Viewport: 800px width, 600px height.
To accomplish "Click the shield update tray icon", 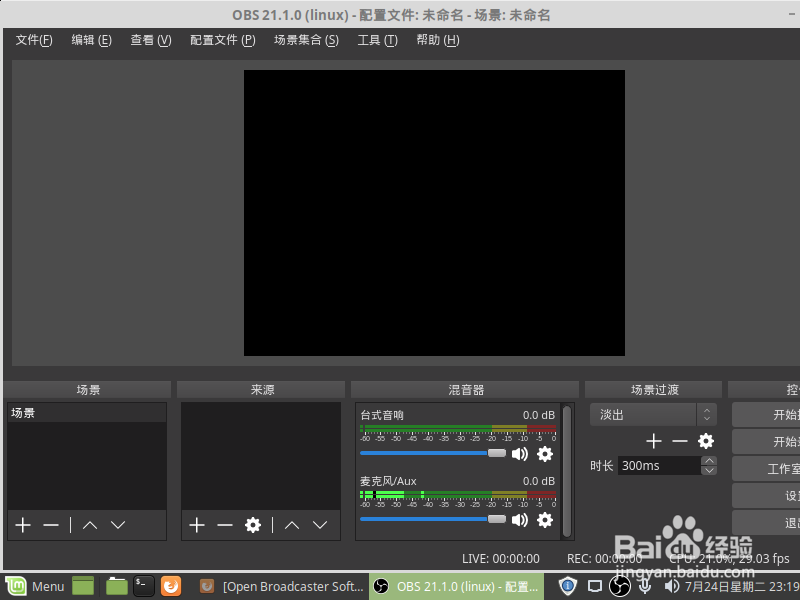I will (x=567, y=586).
